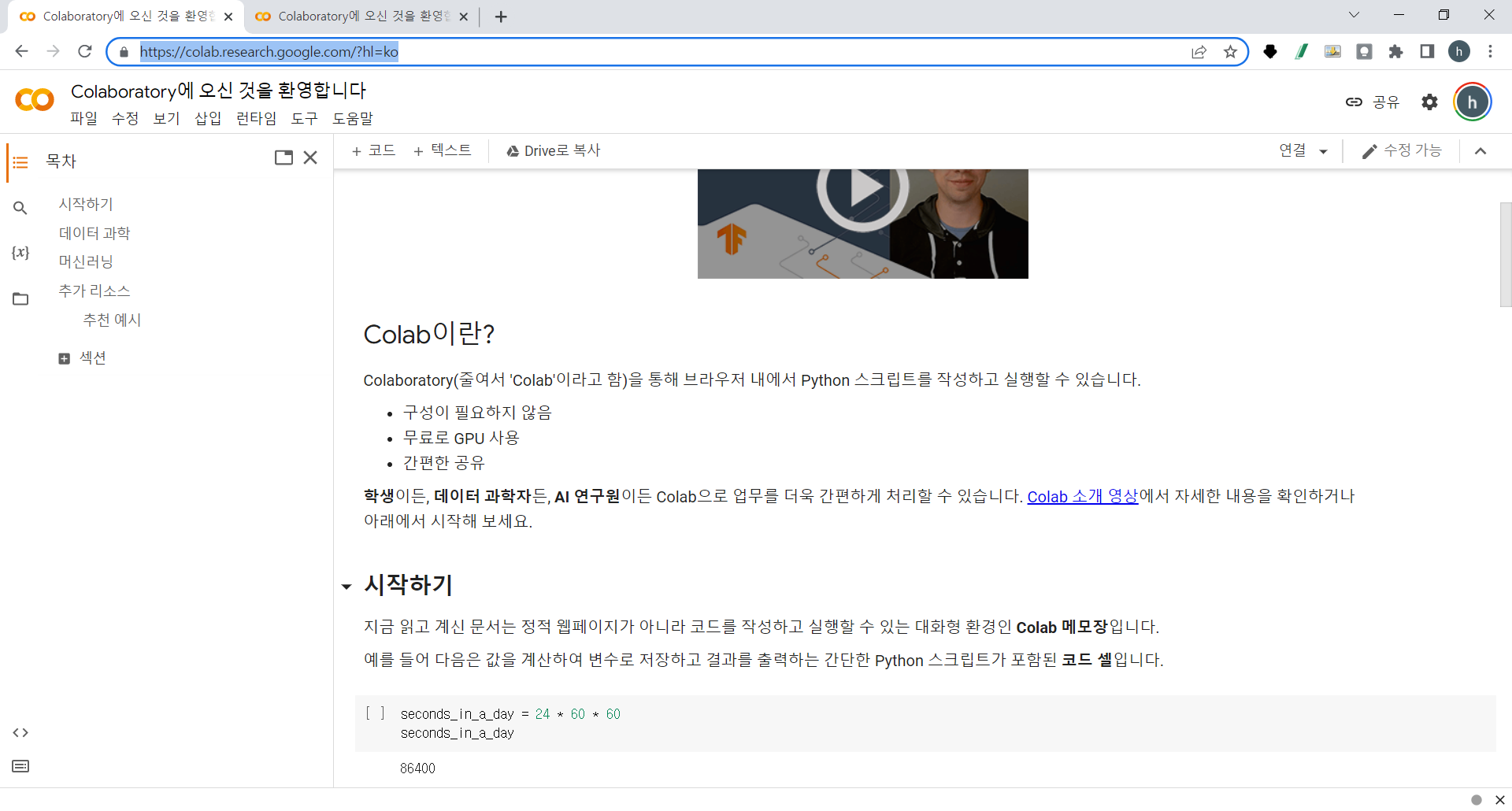This screenshot has height=811, width=1512.
Task: Open the 도구 menu
Action: 305,118
